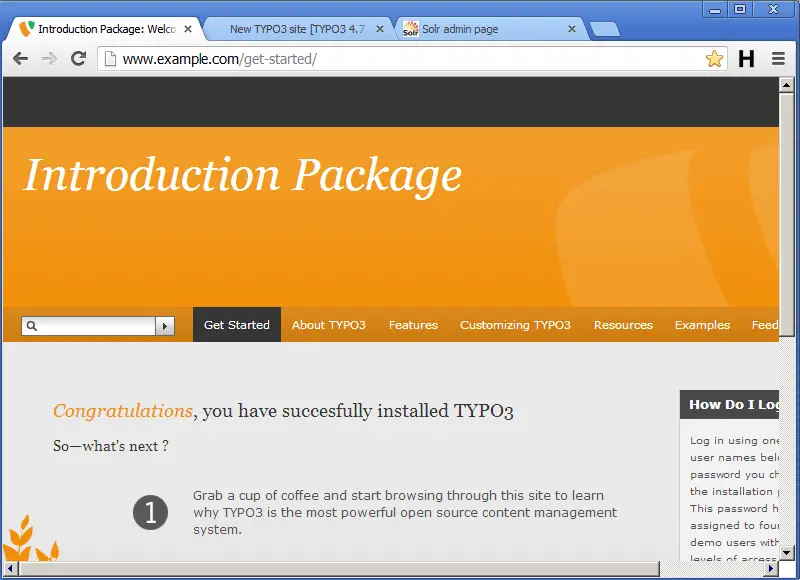Click the H extension icon

point(746,59)
